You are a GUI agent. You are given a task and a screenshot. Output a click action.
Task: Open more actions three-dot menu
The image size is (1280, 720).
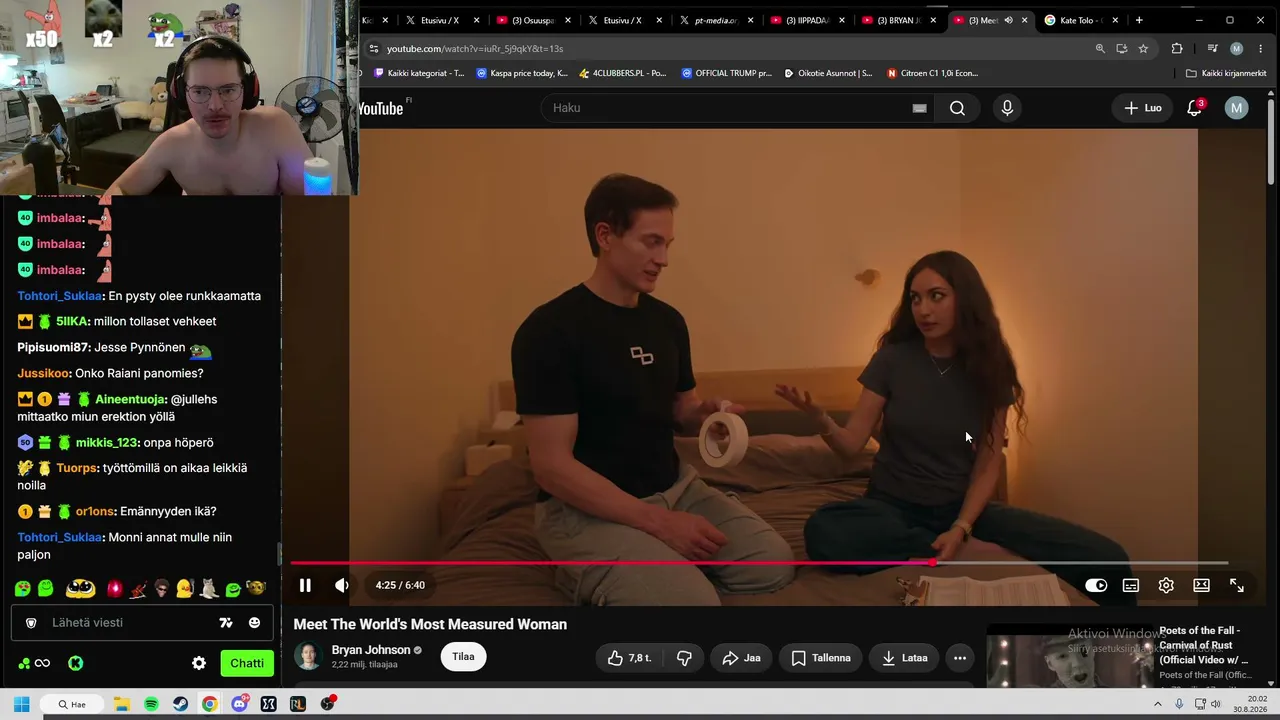(960, 658)
